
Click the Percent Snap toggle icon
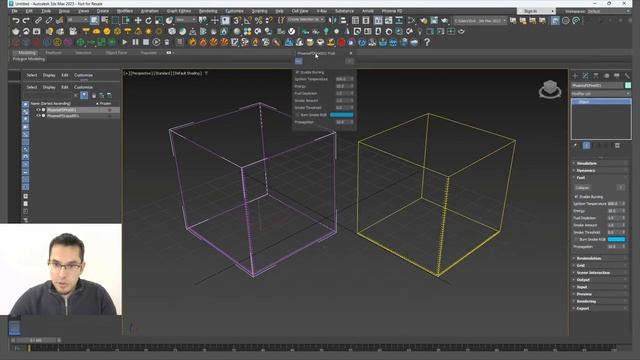coord(258,20)
